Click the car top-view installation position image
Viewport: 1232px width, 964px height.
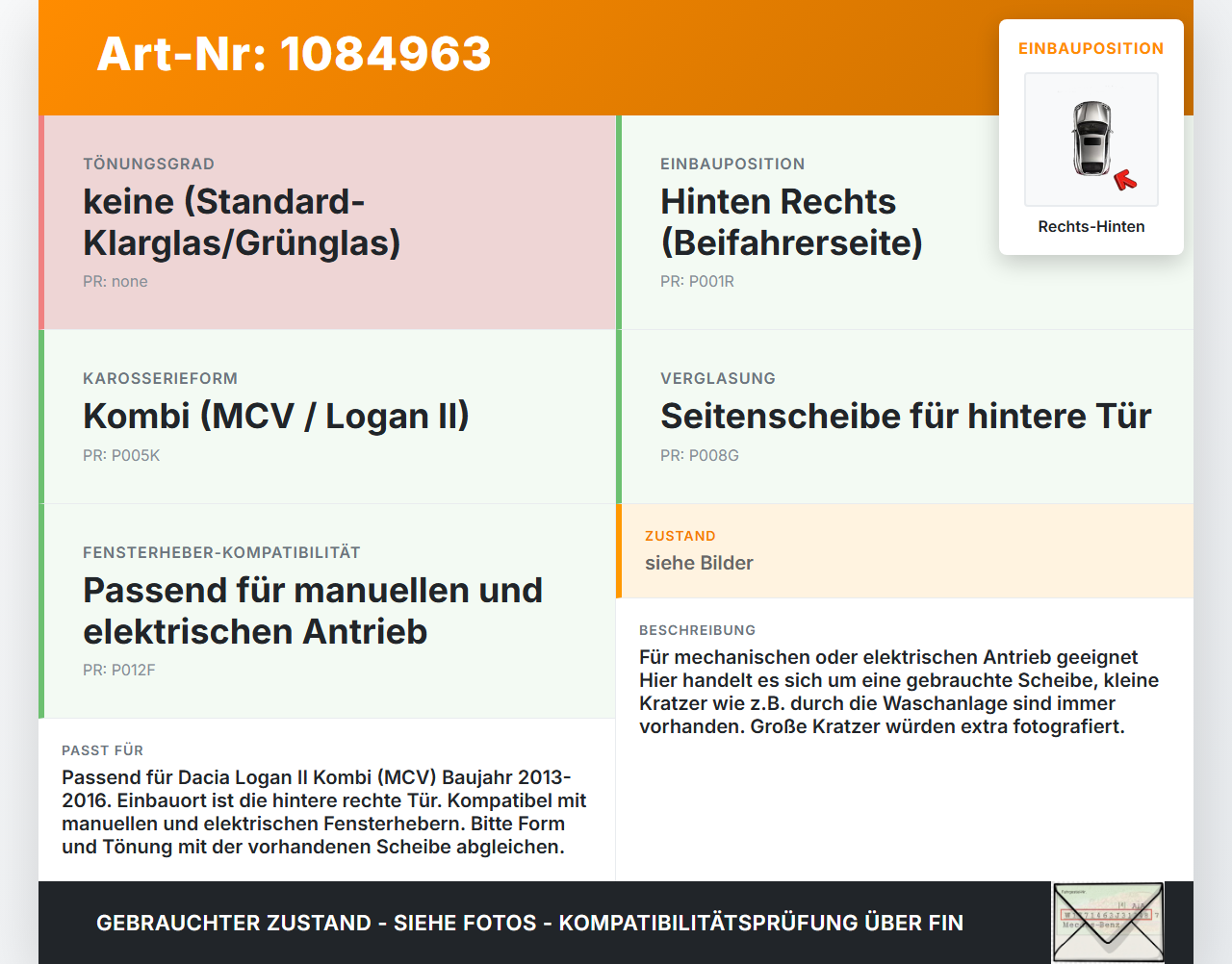click(1091, 140)
